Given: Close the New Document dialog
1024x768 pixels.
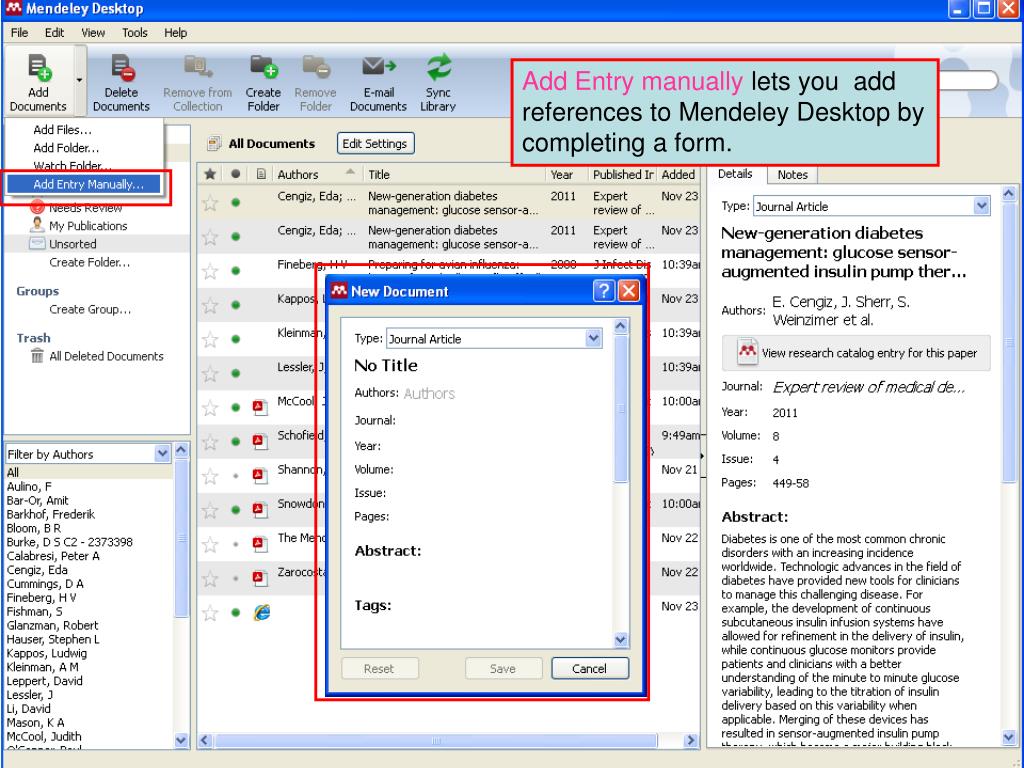Looking at the screenshot, I should point(629,291).
